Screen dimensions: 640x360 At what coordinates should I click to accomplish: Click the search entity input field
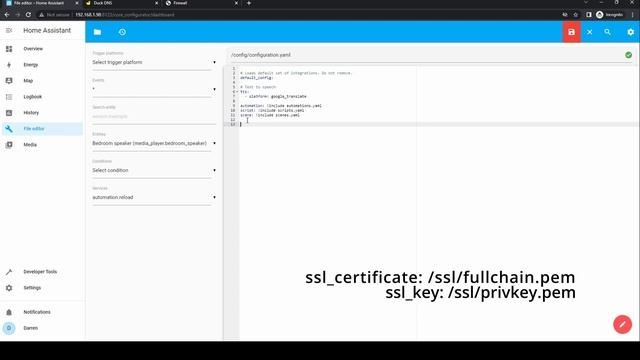(154, 117)
